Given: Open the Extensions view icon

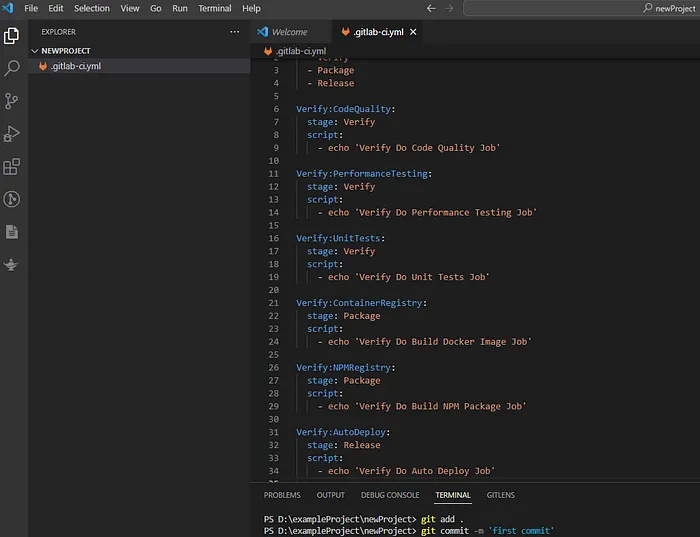Looking at the screenshot, I should tap(12, 166).
